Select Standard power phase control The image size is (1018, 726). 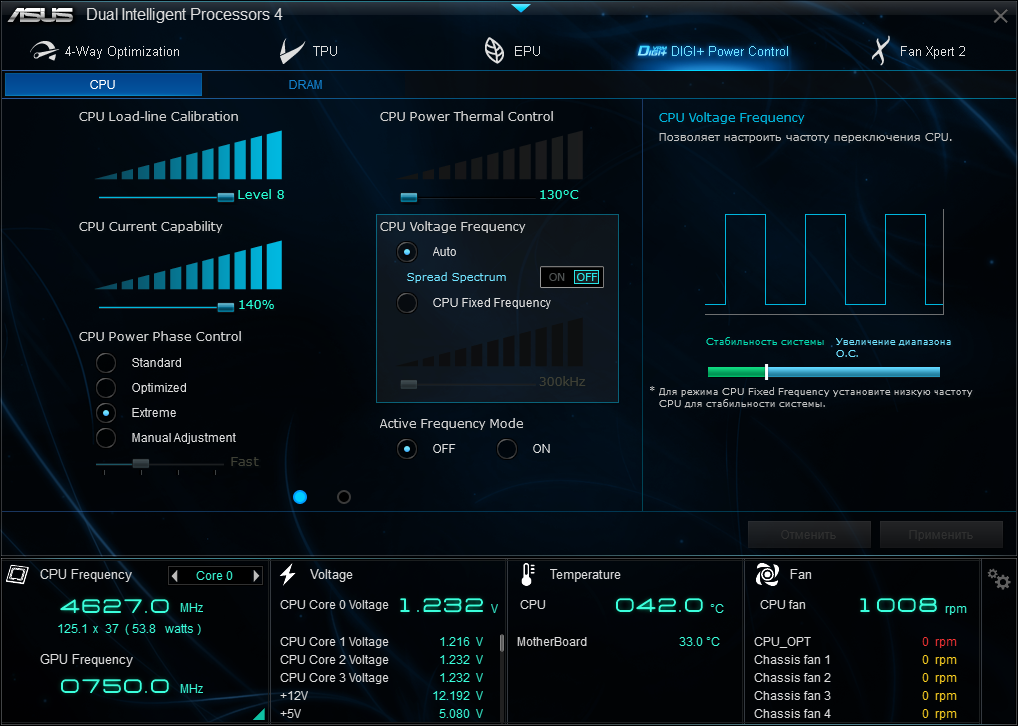point(106,362)
